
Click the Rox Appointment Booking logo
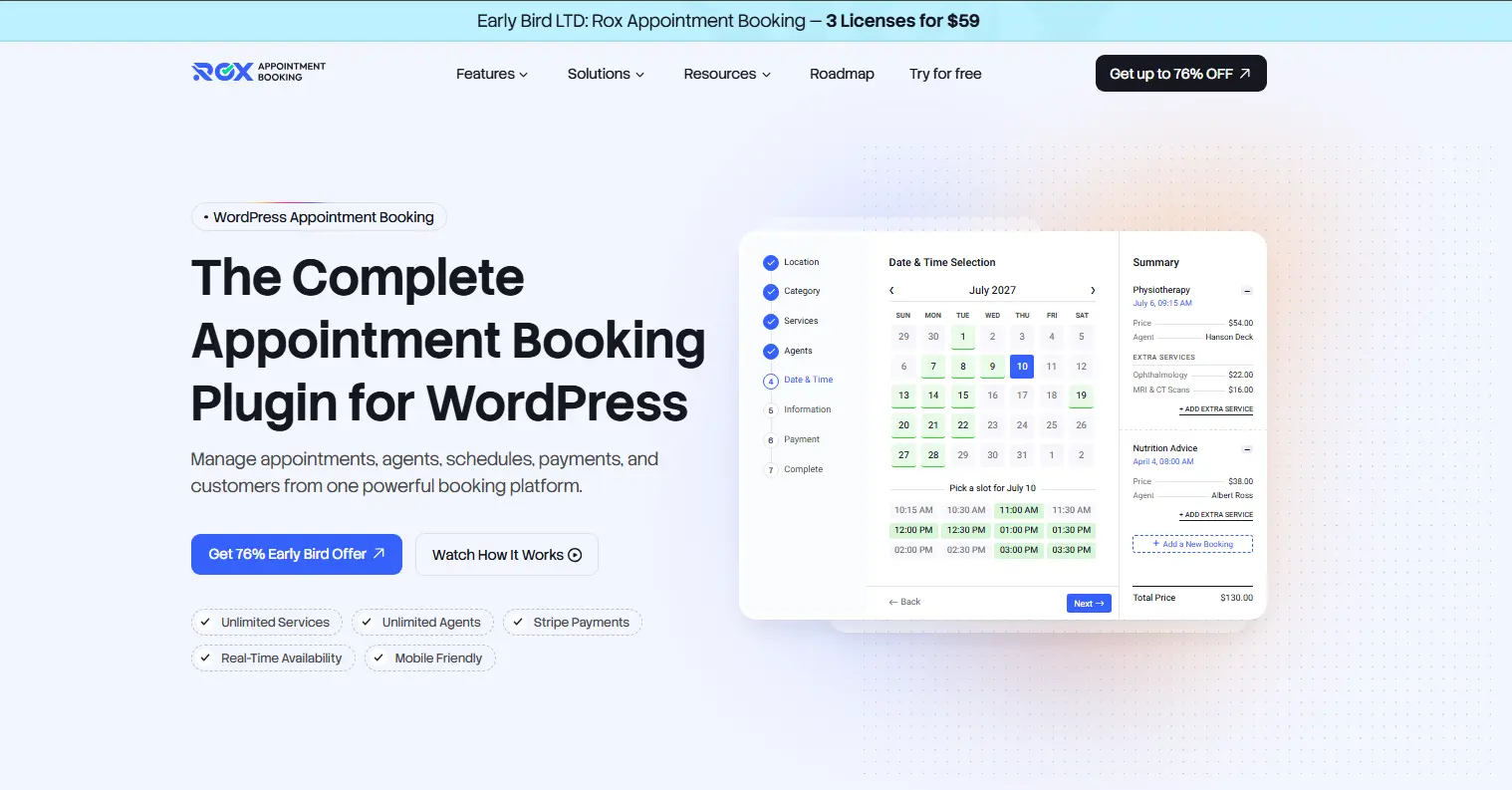(259, 72)
